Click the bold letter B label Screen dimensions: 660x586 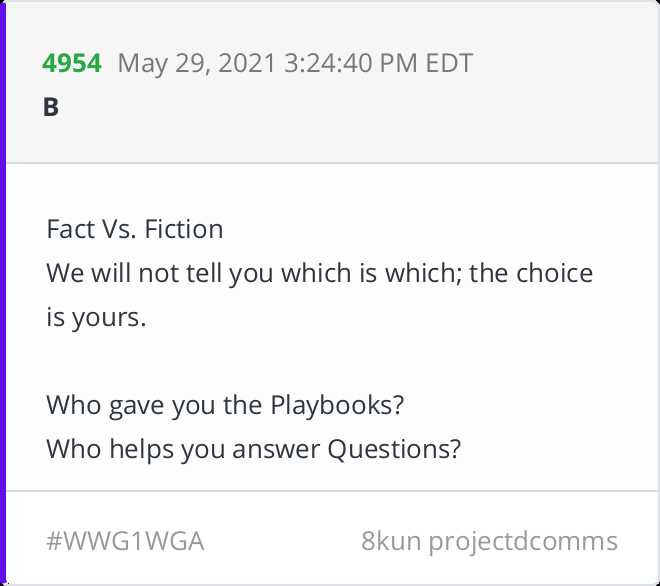[51, 108]
